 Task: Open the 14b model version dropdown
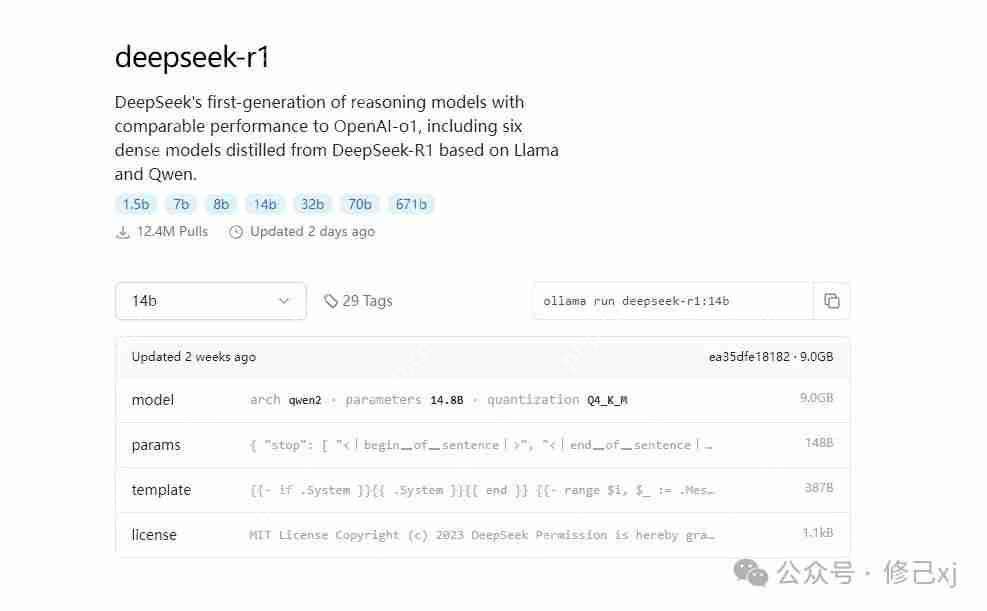pyautogui.click(x=211, y=301)
